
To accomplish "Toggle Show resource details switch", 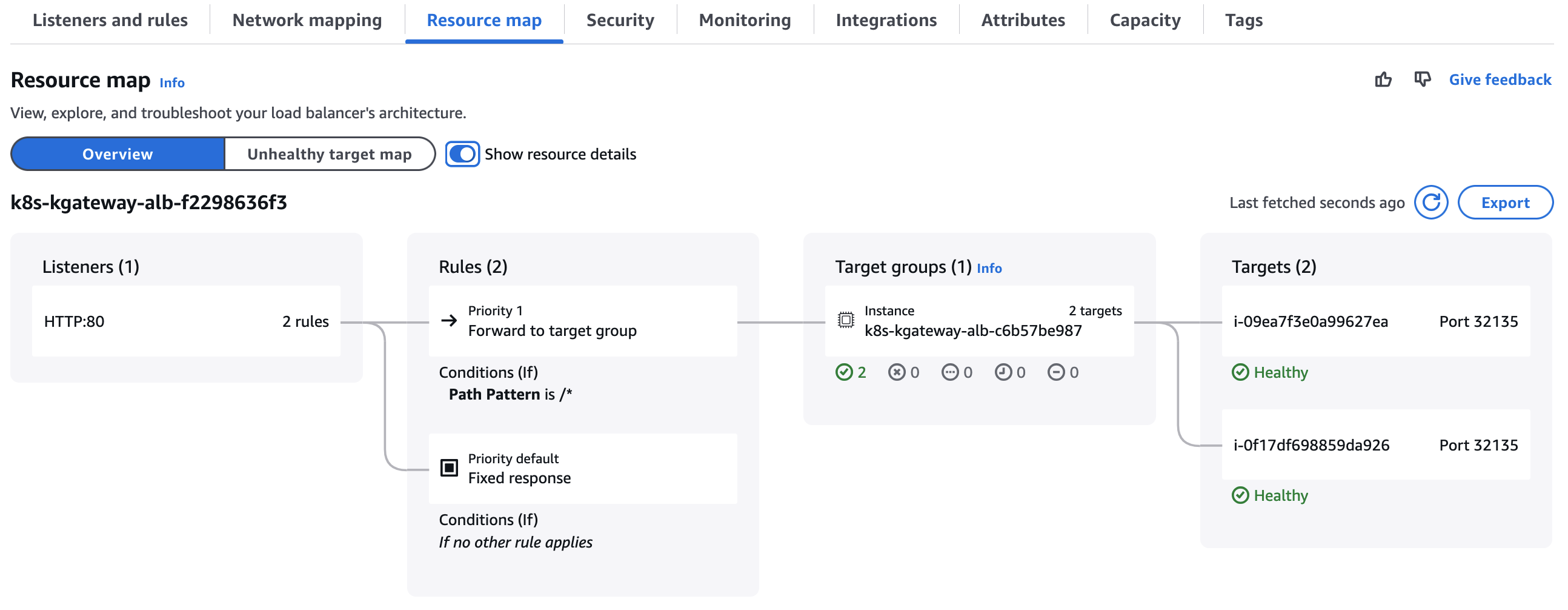I will (x=463, y=154).
